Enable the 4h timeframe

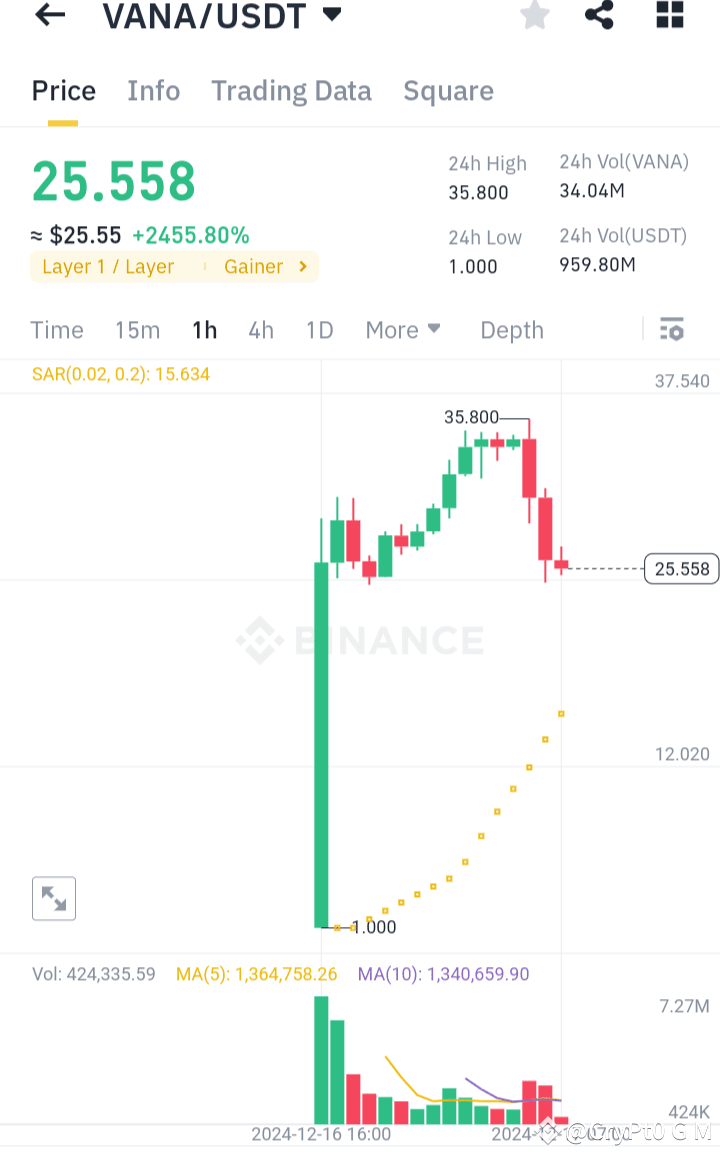261,329
